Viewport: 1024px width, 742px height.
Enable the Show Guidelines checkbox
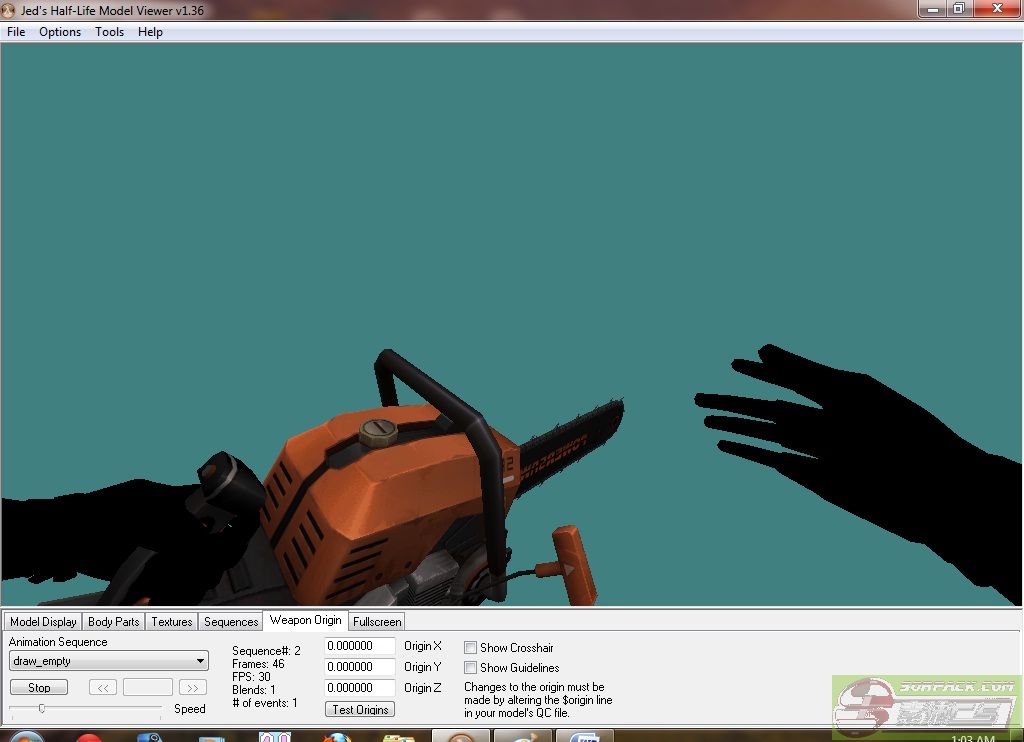tap(470, 668)
